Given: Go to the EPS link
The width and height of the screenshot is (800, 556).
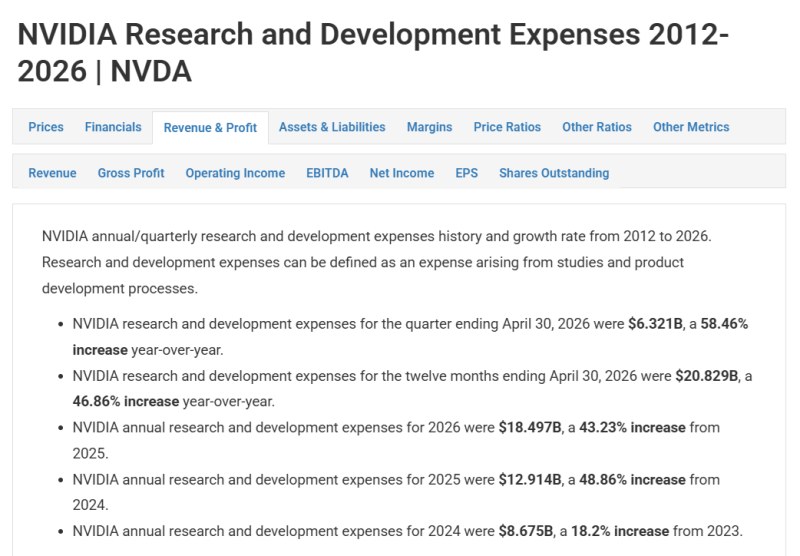Looking at the screenshot, I should coord(467,173).
